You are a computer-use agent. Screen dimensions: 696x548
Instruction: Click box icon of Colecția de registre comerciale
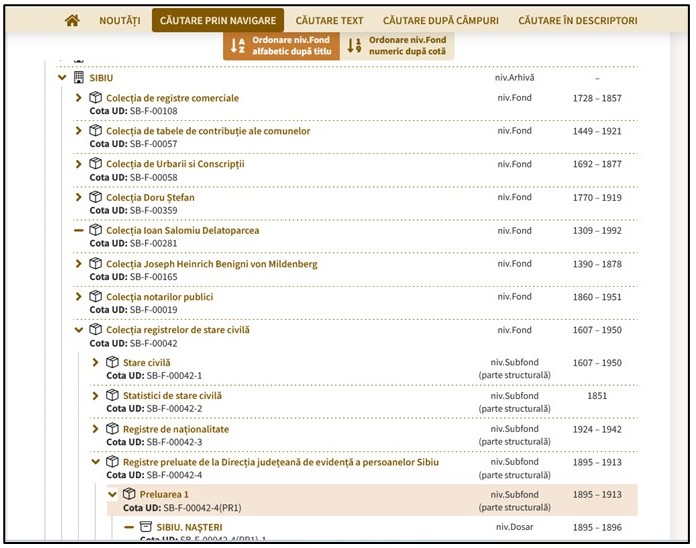(95, 97)
